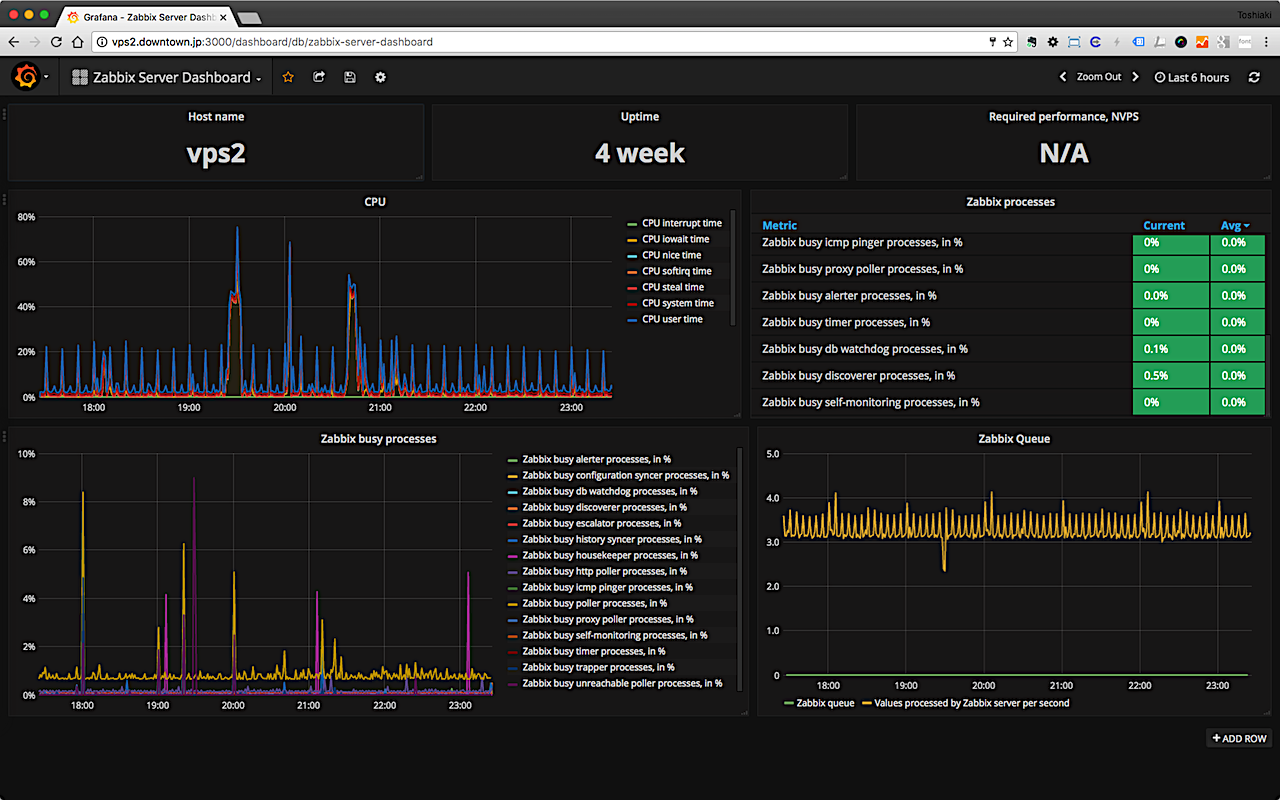Sort the table by Avg column
The height and width of the screenshot is (800, 1280).
[x=1235, y=225]
